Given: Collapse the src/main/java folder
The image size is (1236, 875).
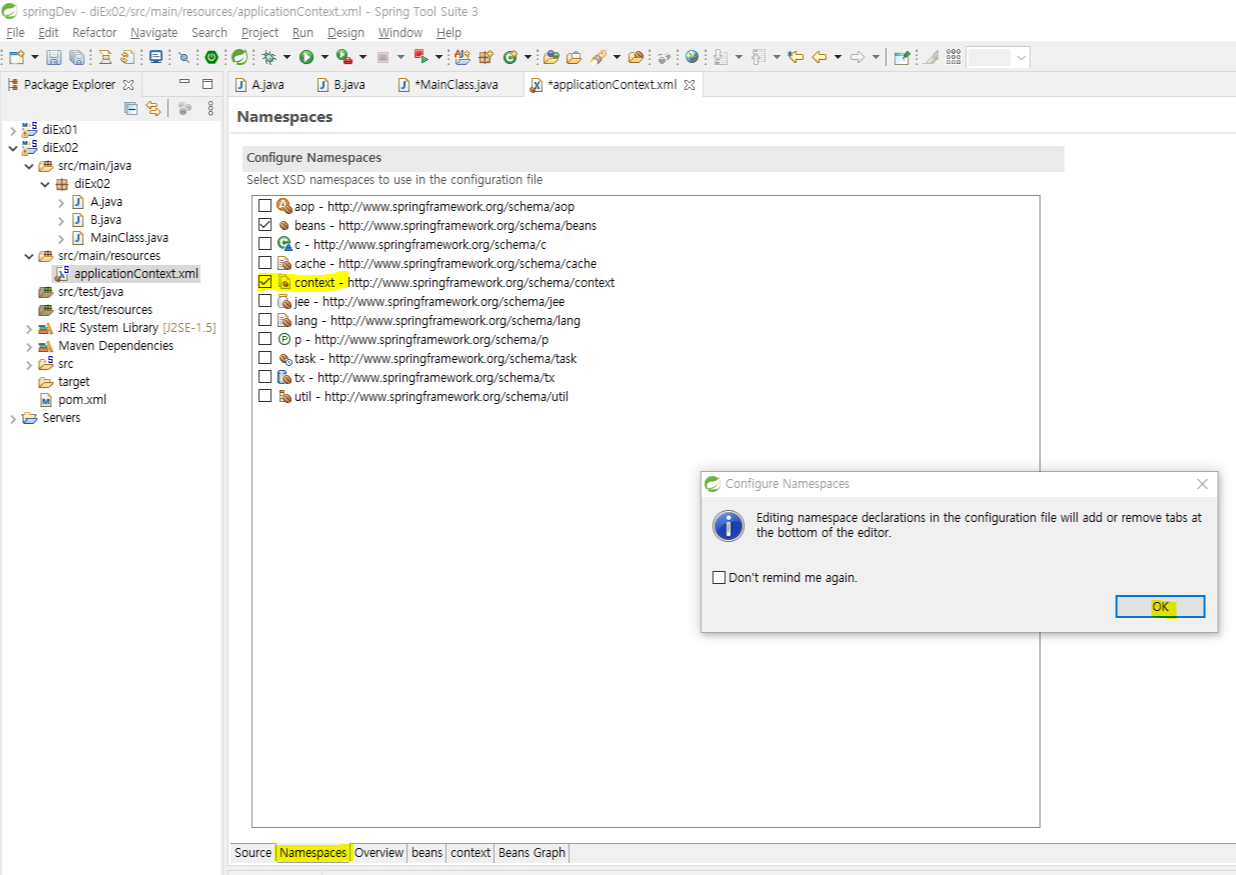Looking at the screenshot, I should click(29, 166).
